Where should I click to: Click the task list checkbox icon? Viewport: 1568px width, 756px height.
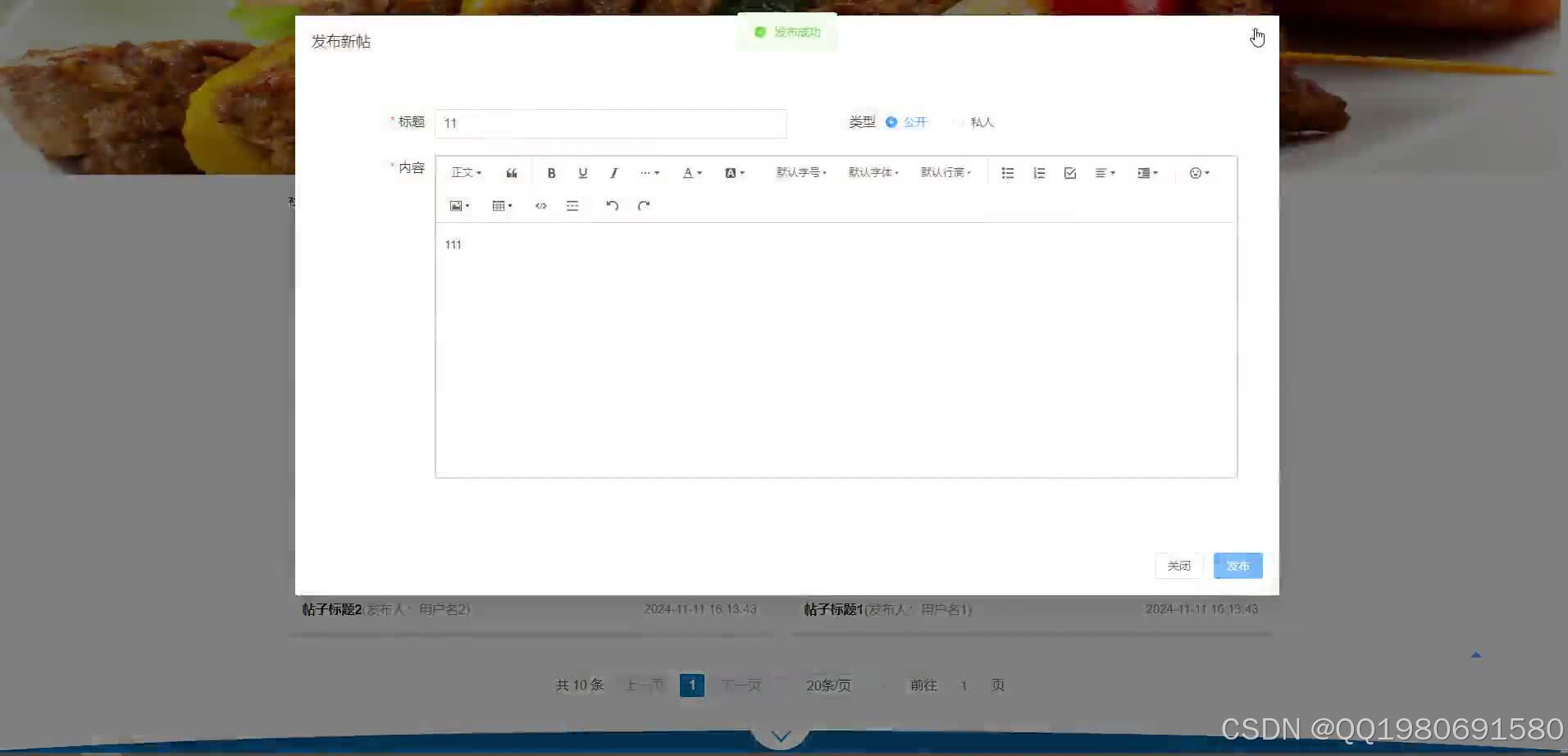1069,172
